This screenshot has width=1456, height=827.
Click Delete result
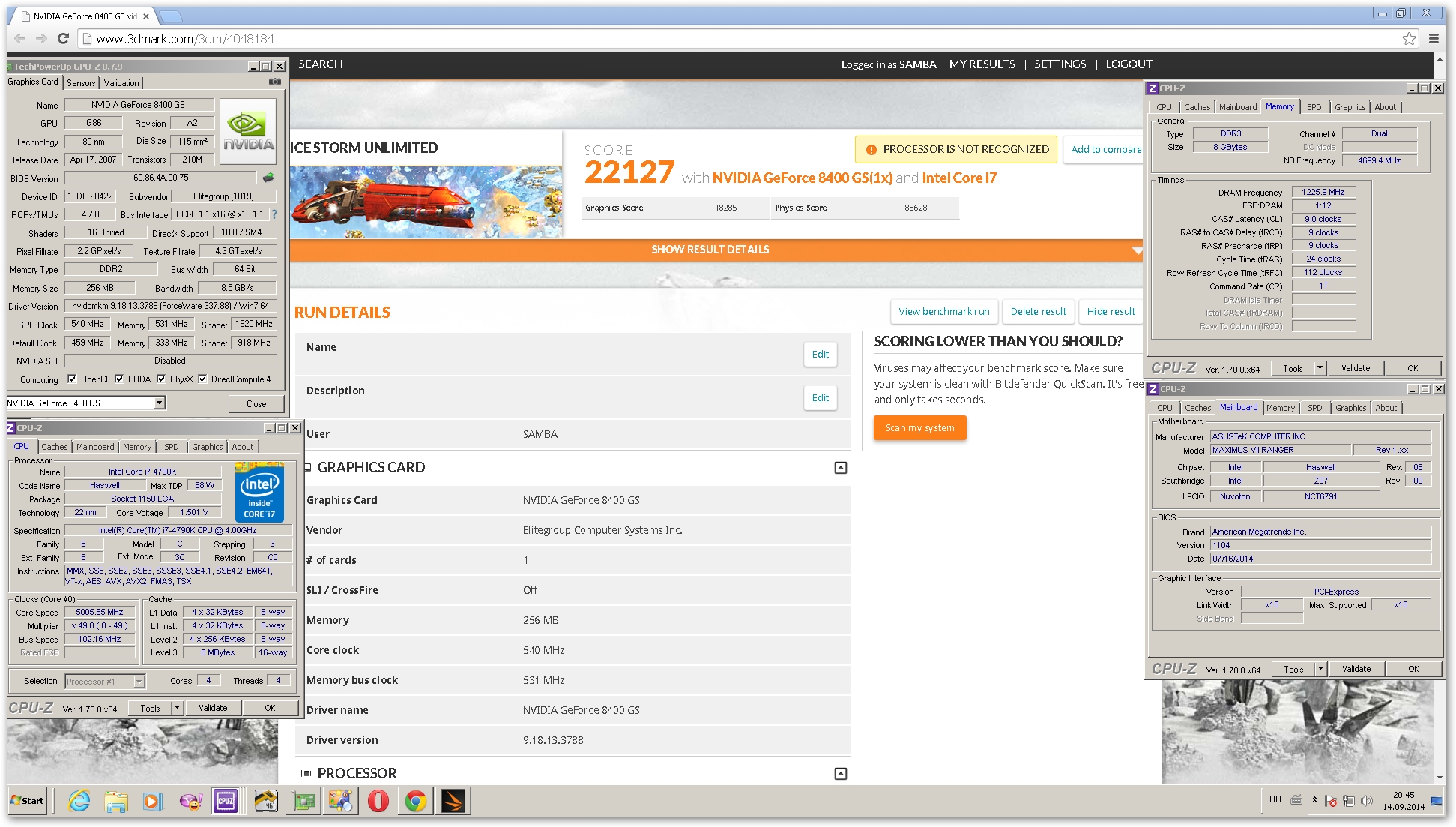[x=1038, y=311]
